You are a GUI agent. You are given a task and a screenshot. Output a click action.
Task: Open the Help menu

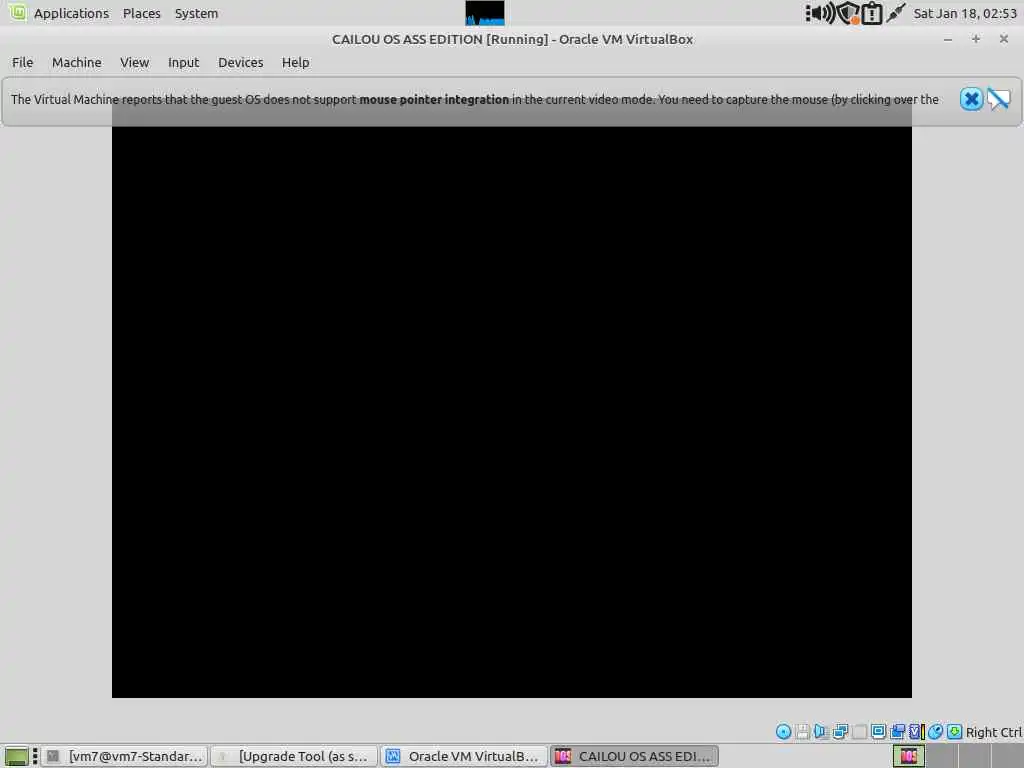coord(295,63)
